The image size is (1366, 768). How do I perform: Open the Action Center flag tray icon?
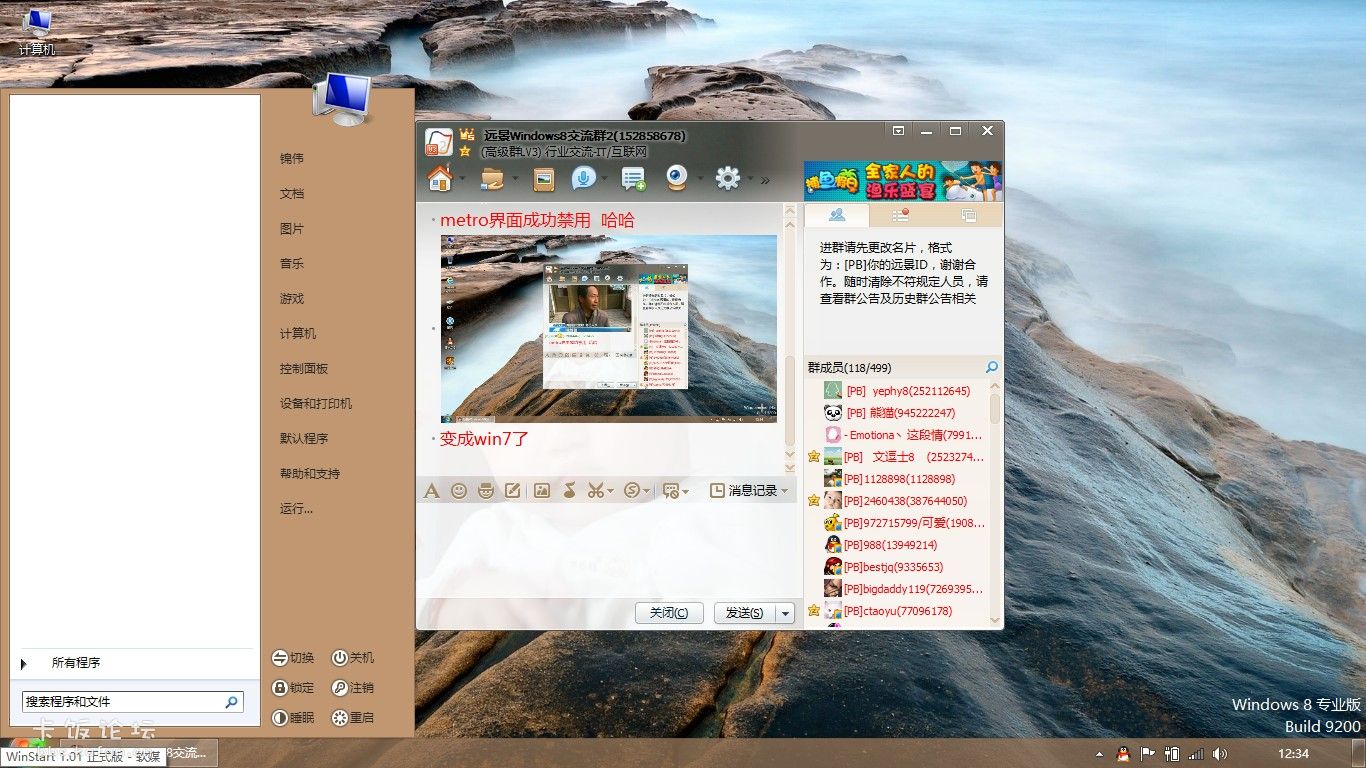[x=1148, y=753]
